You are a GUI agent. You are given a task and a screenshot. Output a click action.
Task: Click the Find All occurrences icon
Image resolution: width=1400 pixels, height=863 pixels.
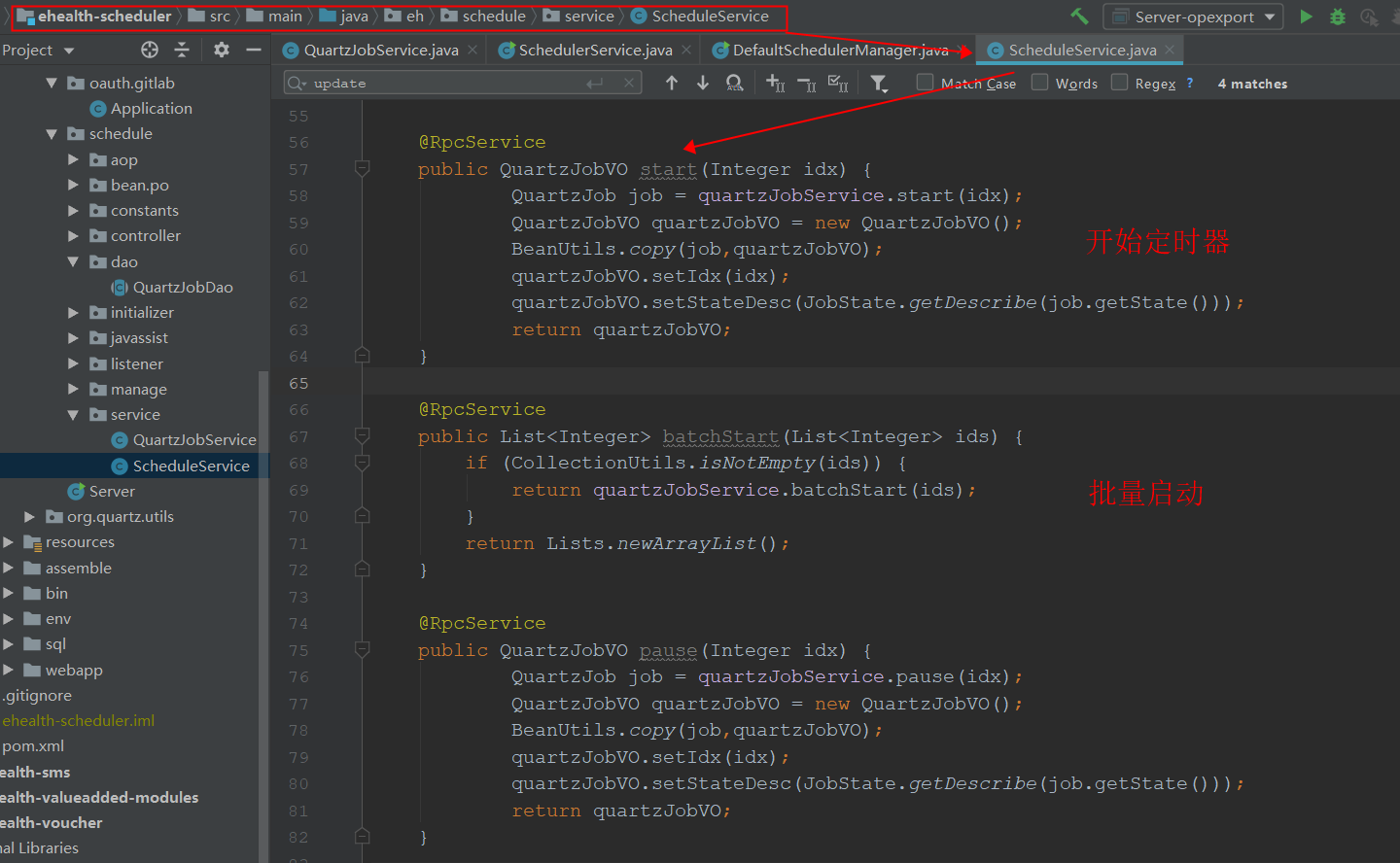point(735,84)
